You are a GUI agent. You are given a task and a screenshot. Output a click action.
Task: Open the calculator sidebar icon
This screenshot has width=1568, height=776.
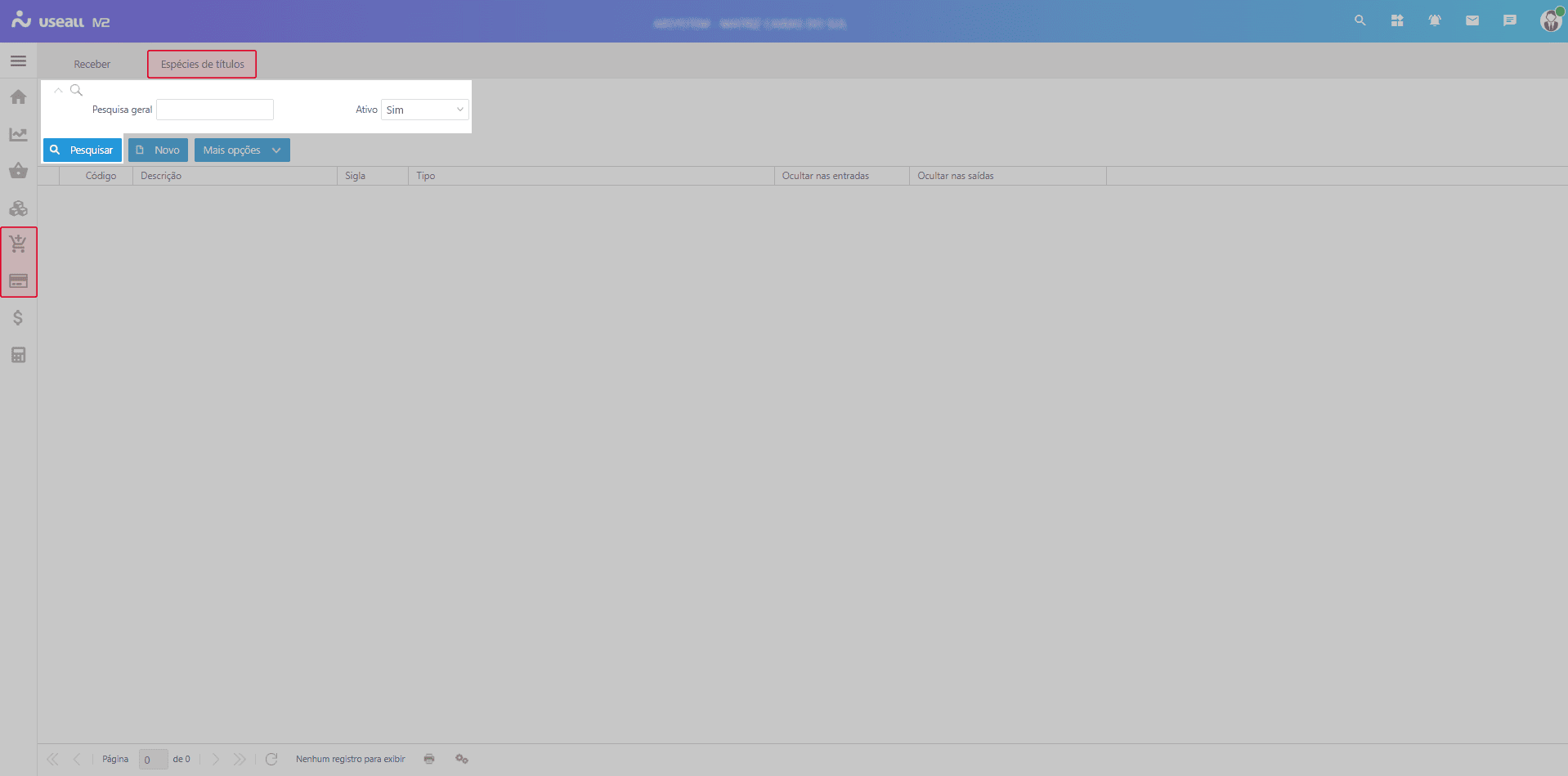tap(18, 355)
